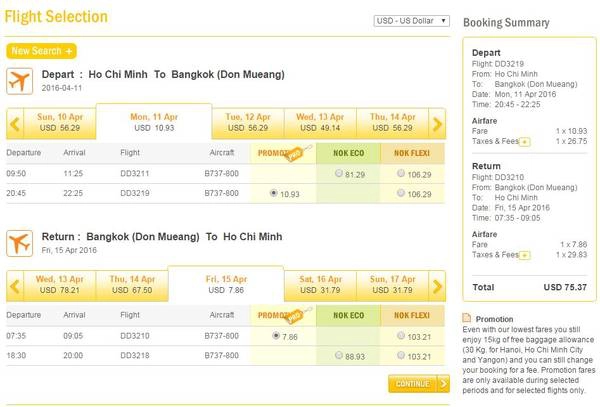Viewport: 600px width, 407px height.
Task: Click the return flight airplane icon
Action: [19, 241]
